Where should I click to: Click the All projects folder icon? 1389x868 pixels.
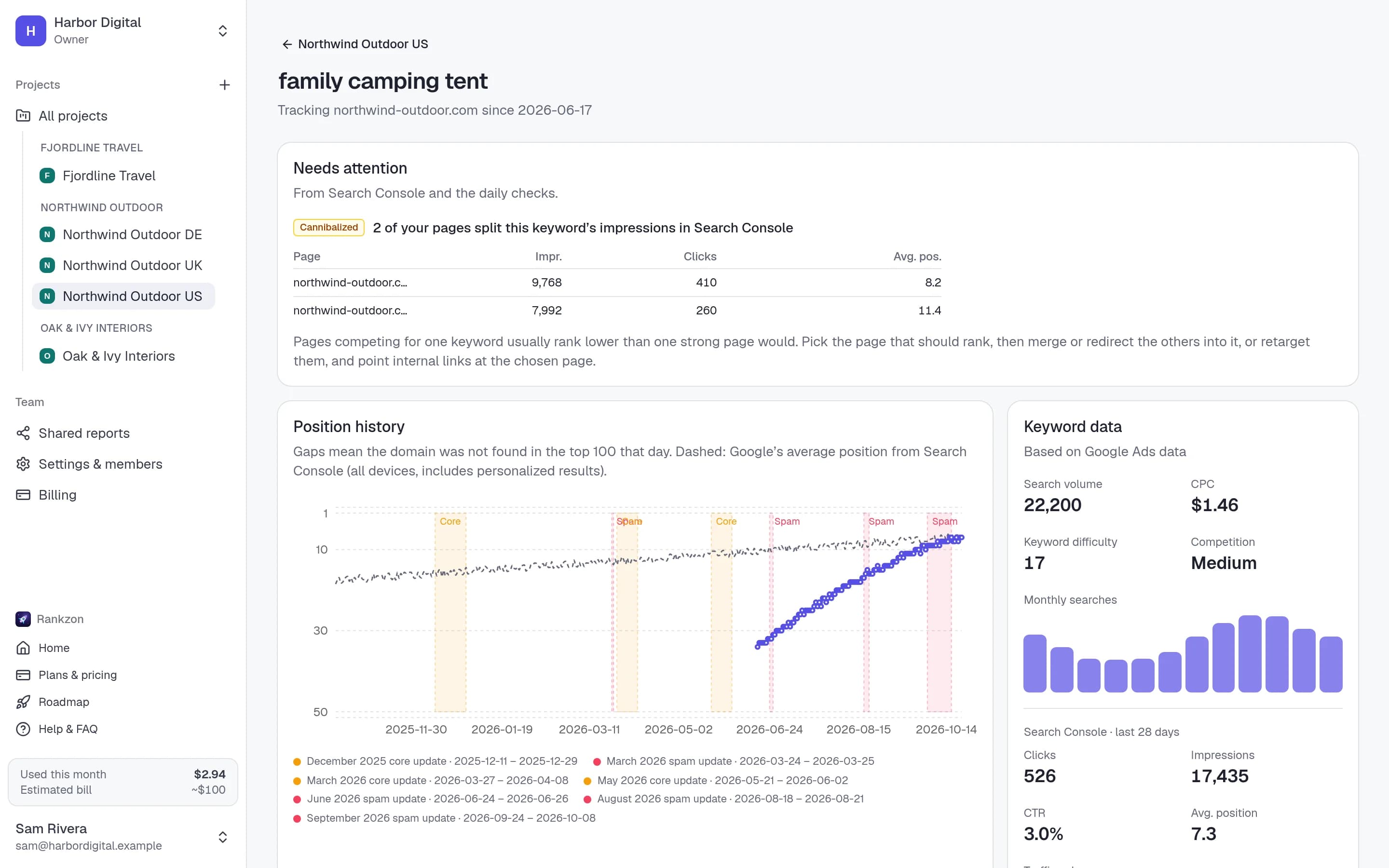click(23, 116)
